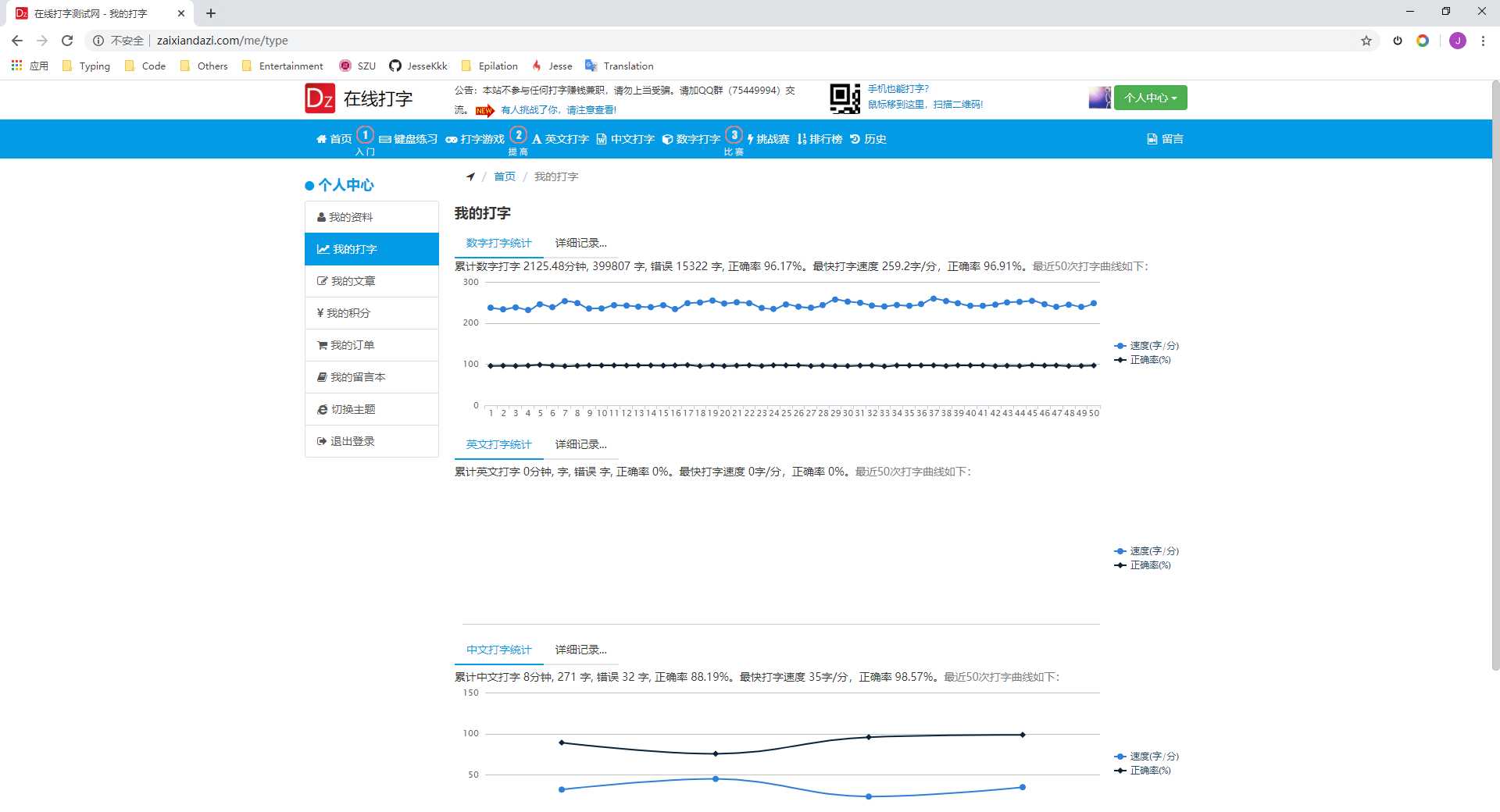Select the 英文打字统计 tab

click(498, 444)
